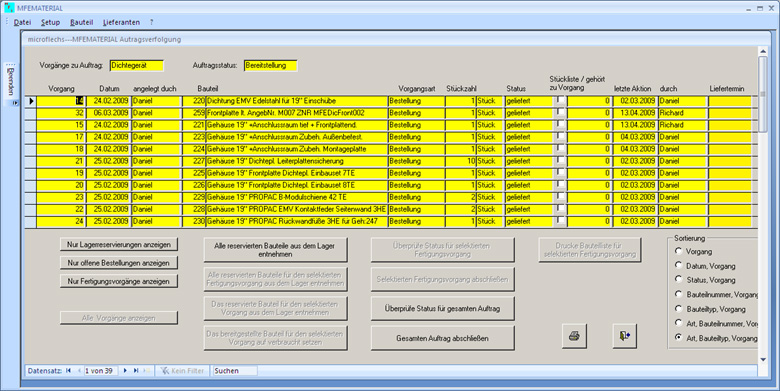Click Richard in Vorgang 15 row
Viewport: 780px width, 391px height.
click(x=682, y=125)
